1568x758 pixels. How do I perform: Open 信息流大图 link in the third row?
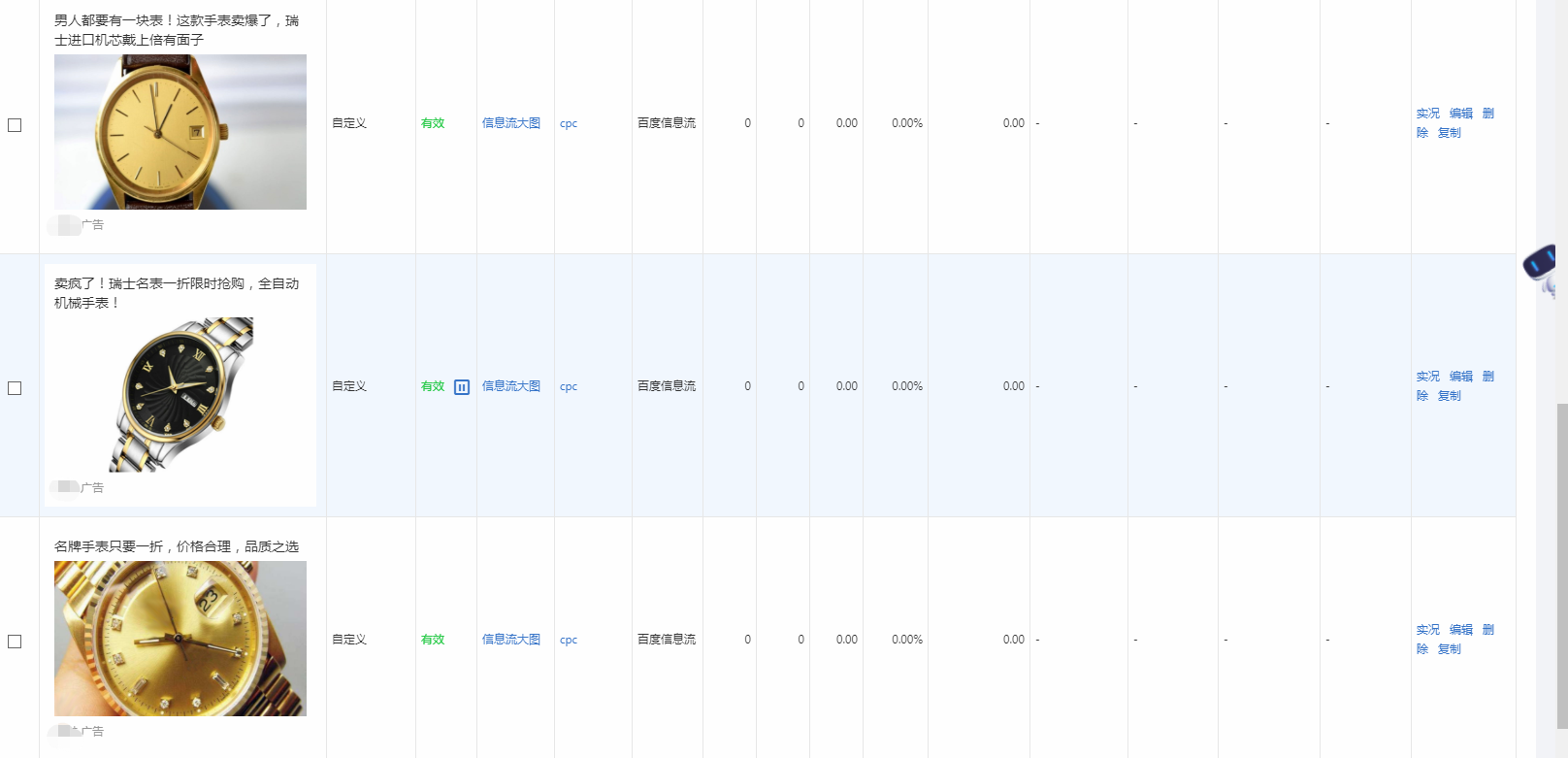[510, 640]
